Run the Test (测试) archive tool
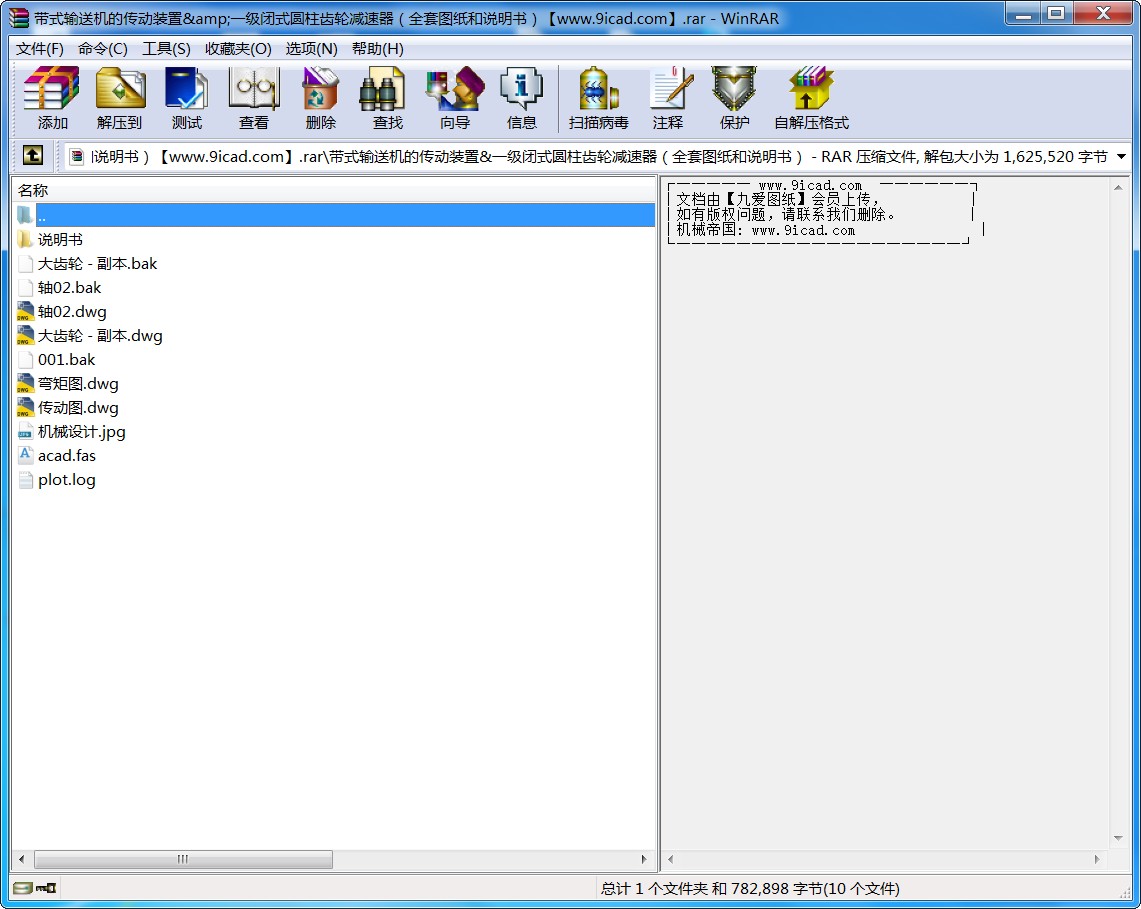 pos(186,97)
